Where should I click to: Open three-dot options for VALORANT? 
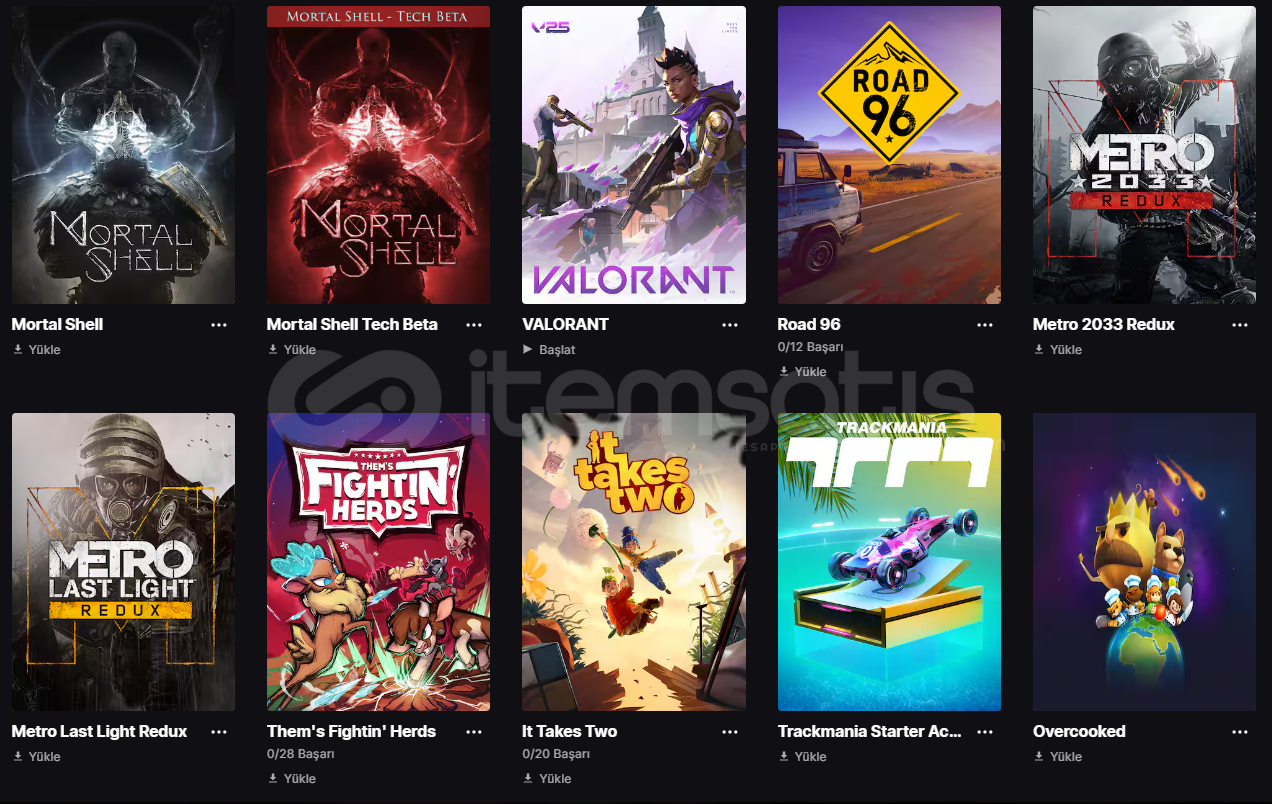click(730, 325)
